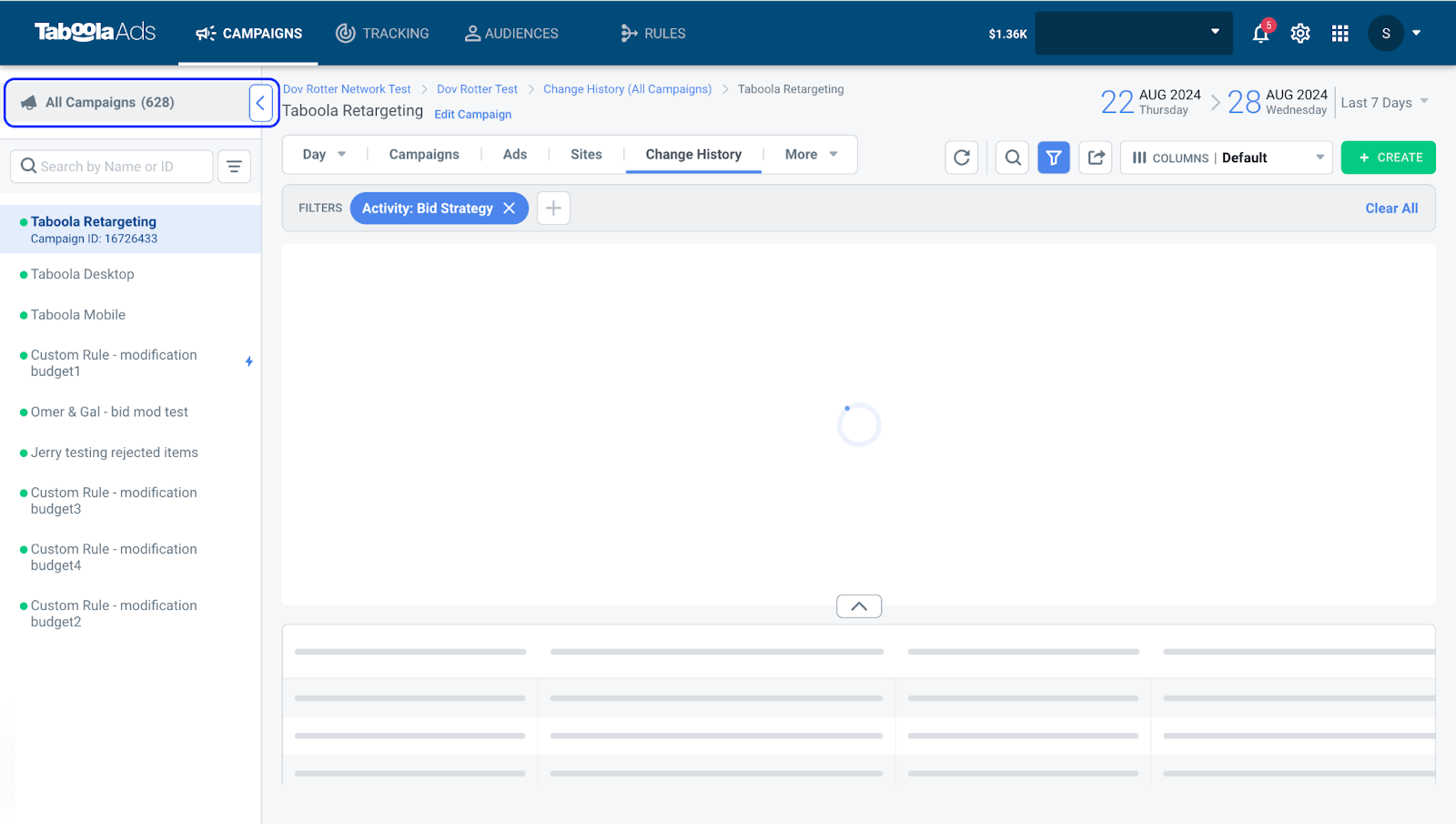The height and width of the screenshot is (824, 1456).
Task: Open the Columns Default dropdown
Action: point(1227,158)
